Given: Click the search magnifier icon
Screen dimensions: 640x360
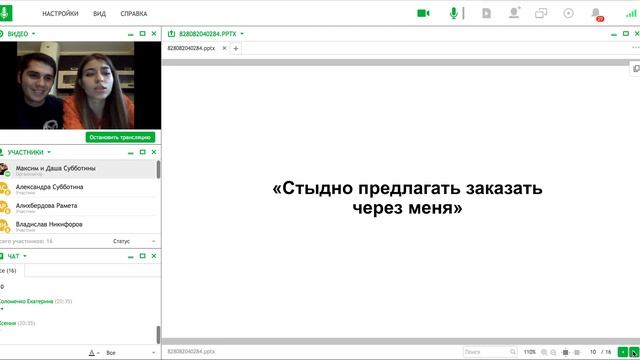Looking at the screenshot, I should 513,352.
